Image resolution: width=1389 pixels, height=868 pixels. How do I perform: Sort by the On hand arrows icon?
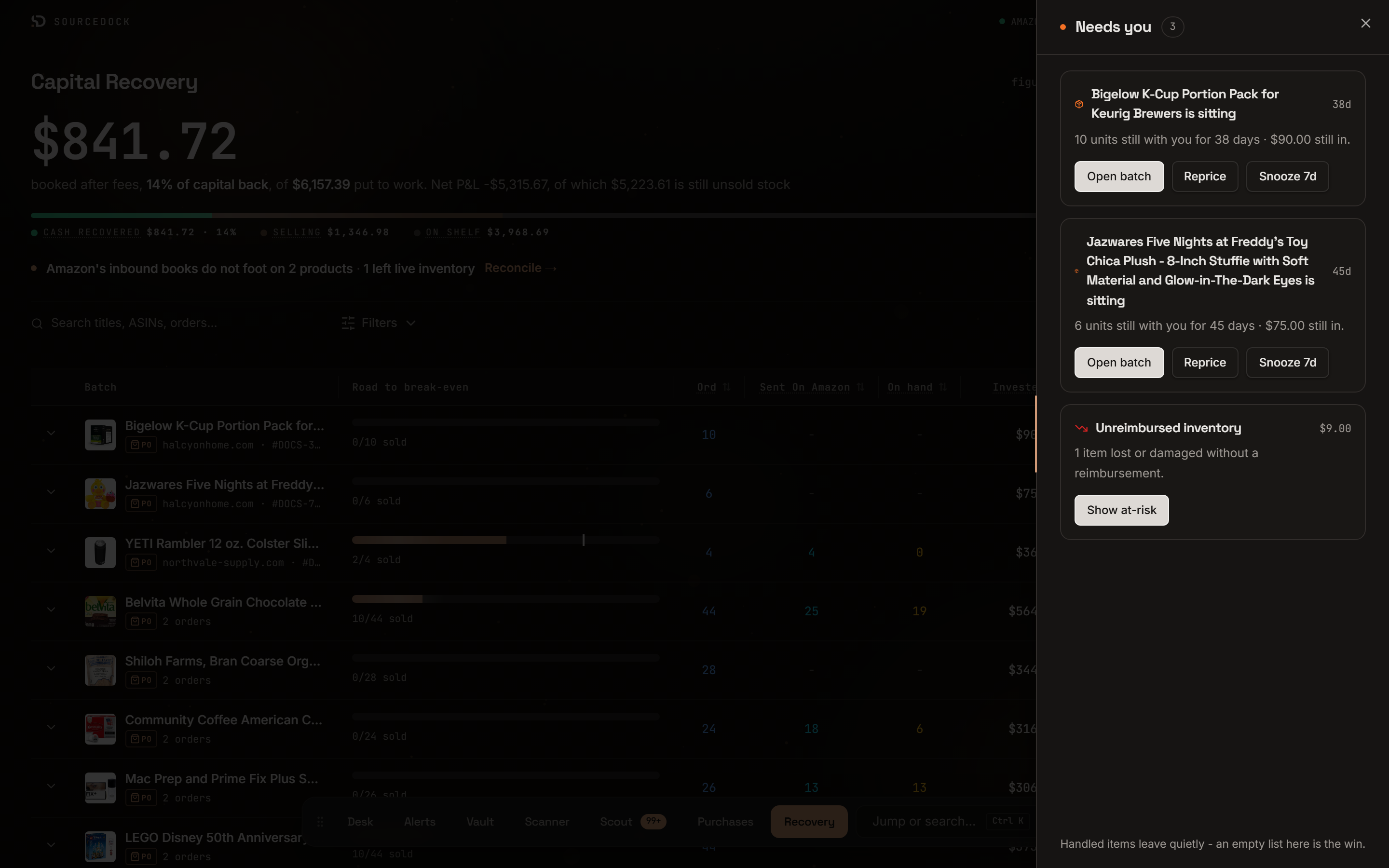[x=942, y=387]
